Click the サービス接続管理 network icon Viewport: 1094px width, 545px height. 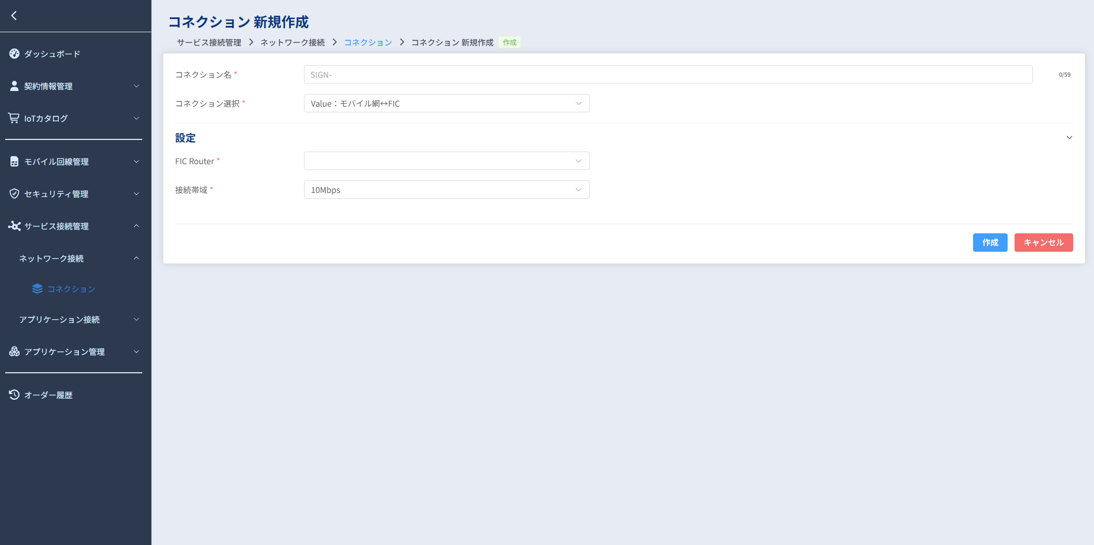coord(14,226)
